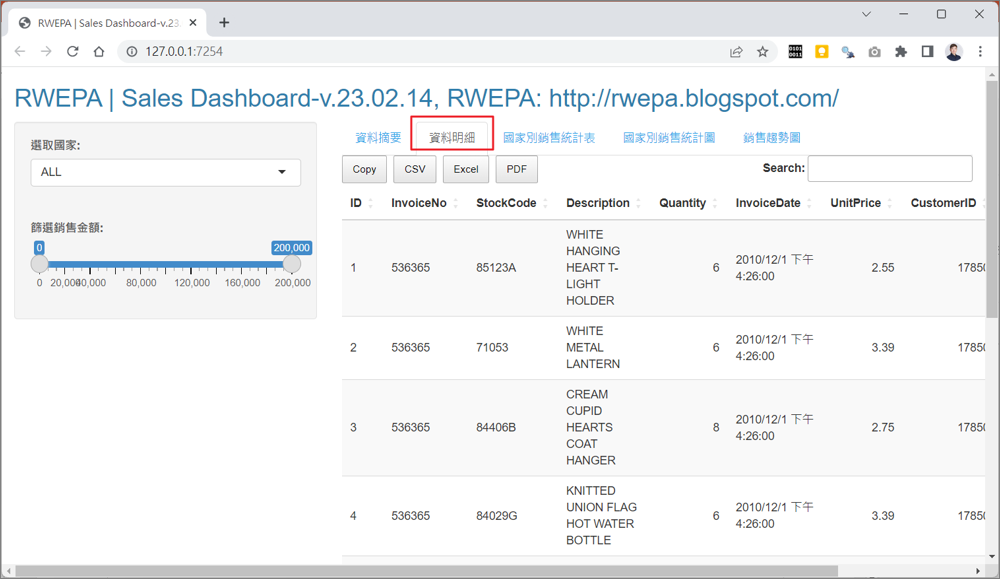Click the right handle of sales amount slider

291,264
